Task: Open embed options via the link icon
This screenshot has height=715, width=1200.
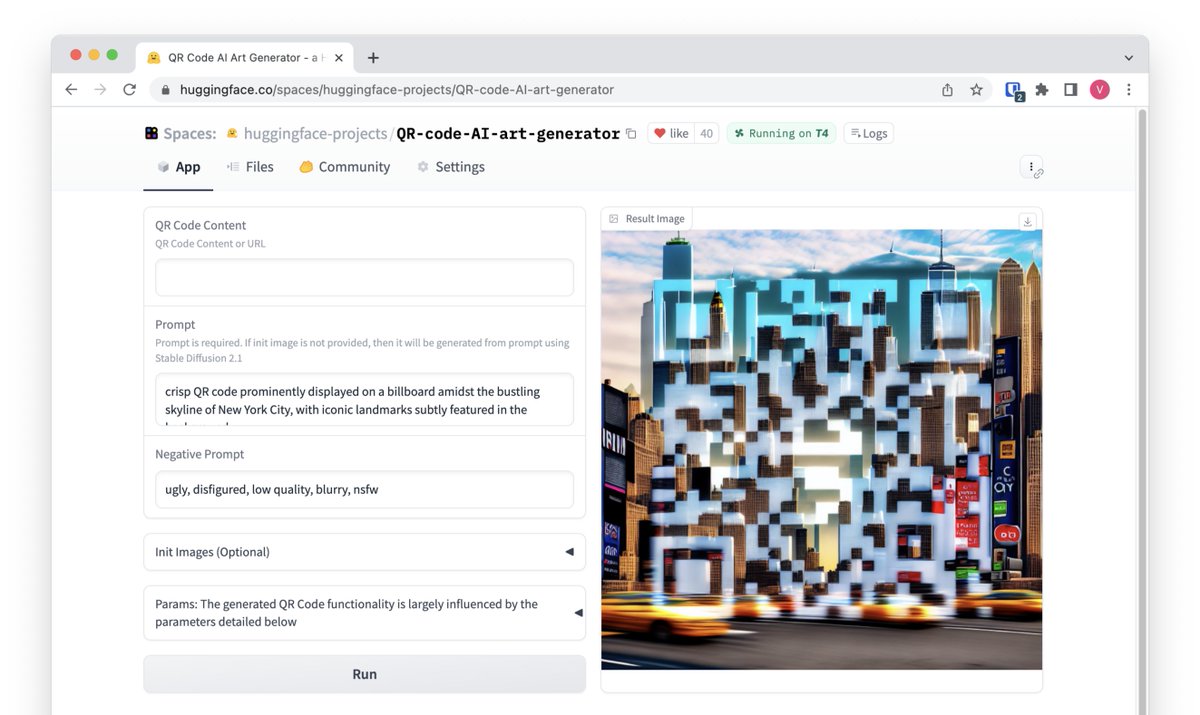Action: (x=1040, y=172)
